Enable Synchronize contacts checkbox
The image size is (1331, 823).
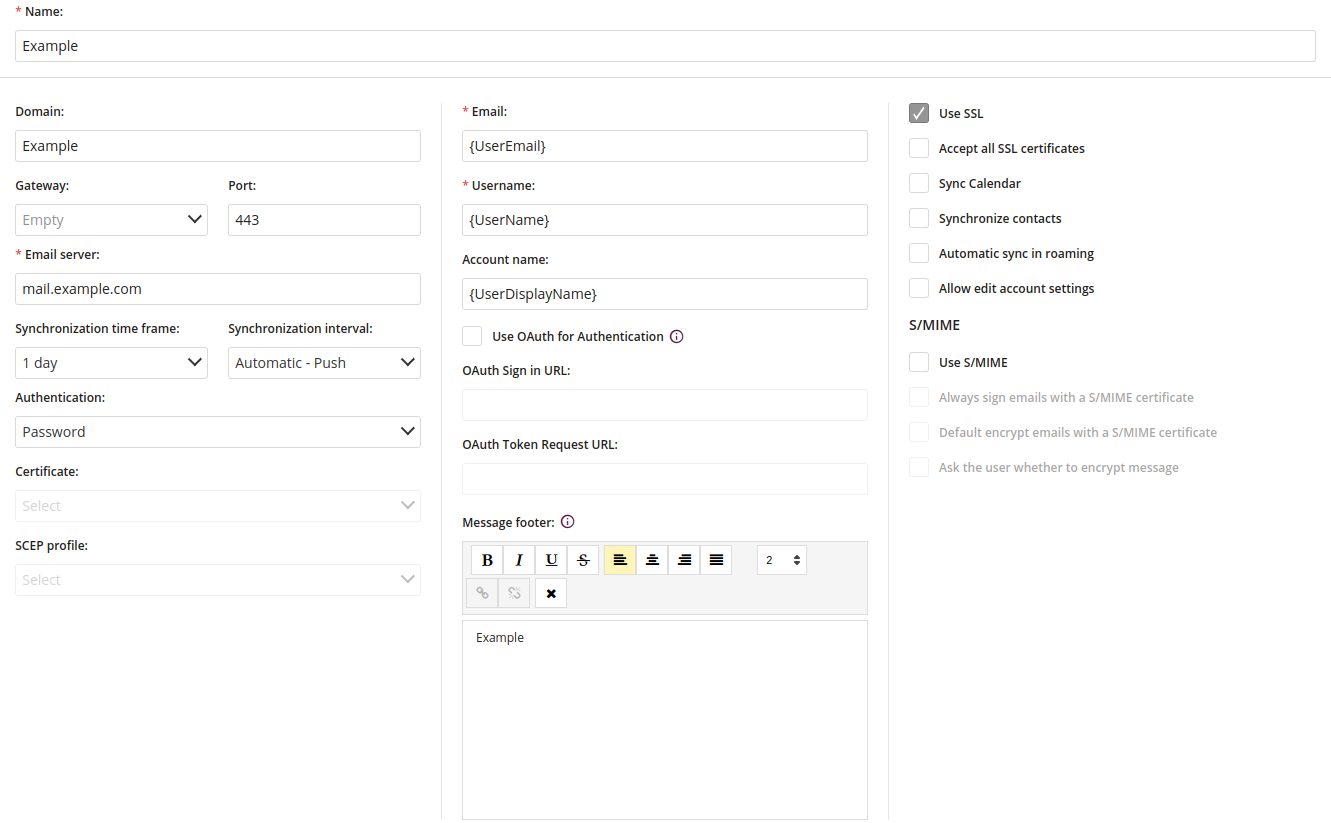point(919,218)
